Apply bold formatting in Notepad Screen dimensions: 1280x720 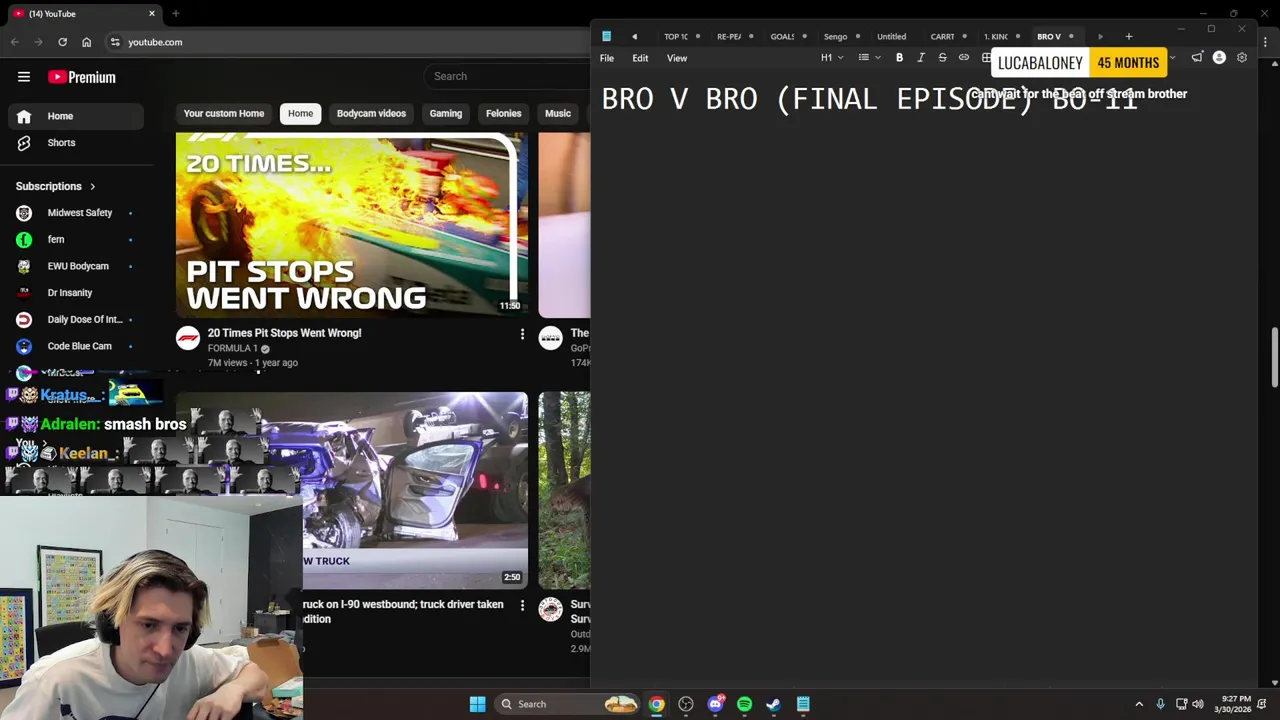[x=899, y=58]
